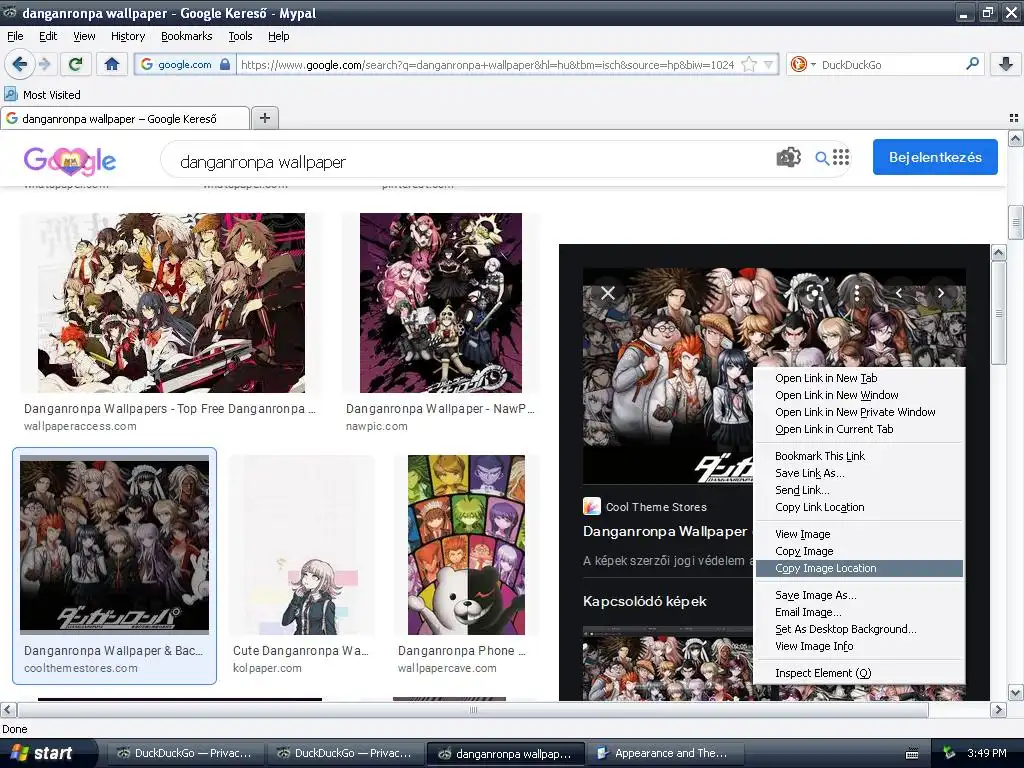1024x768 pixels.
Task: Open the nawpic.com Danganronpa thumbnail
Action: click(x=441, y=302)
